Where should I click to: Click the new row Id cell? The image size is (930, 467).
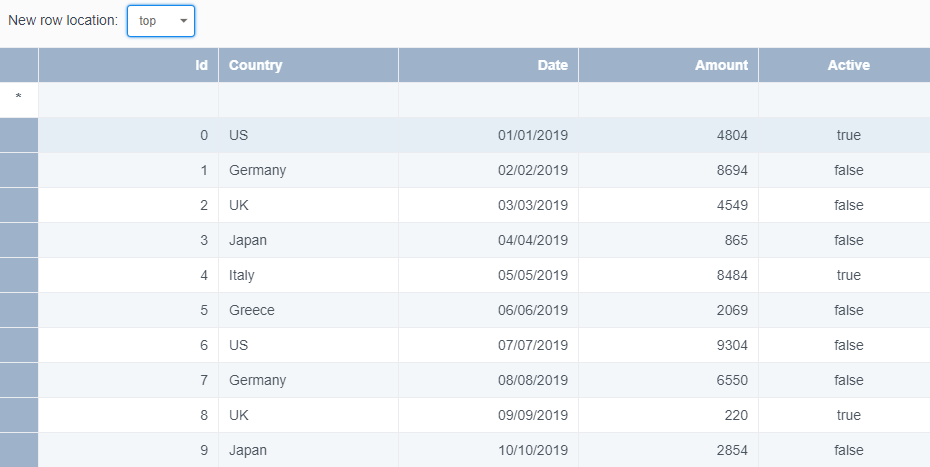point(129,100)
